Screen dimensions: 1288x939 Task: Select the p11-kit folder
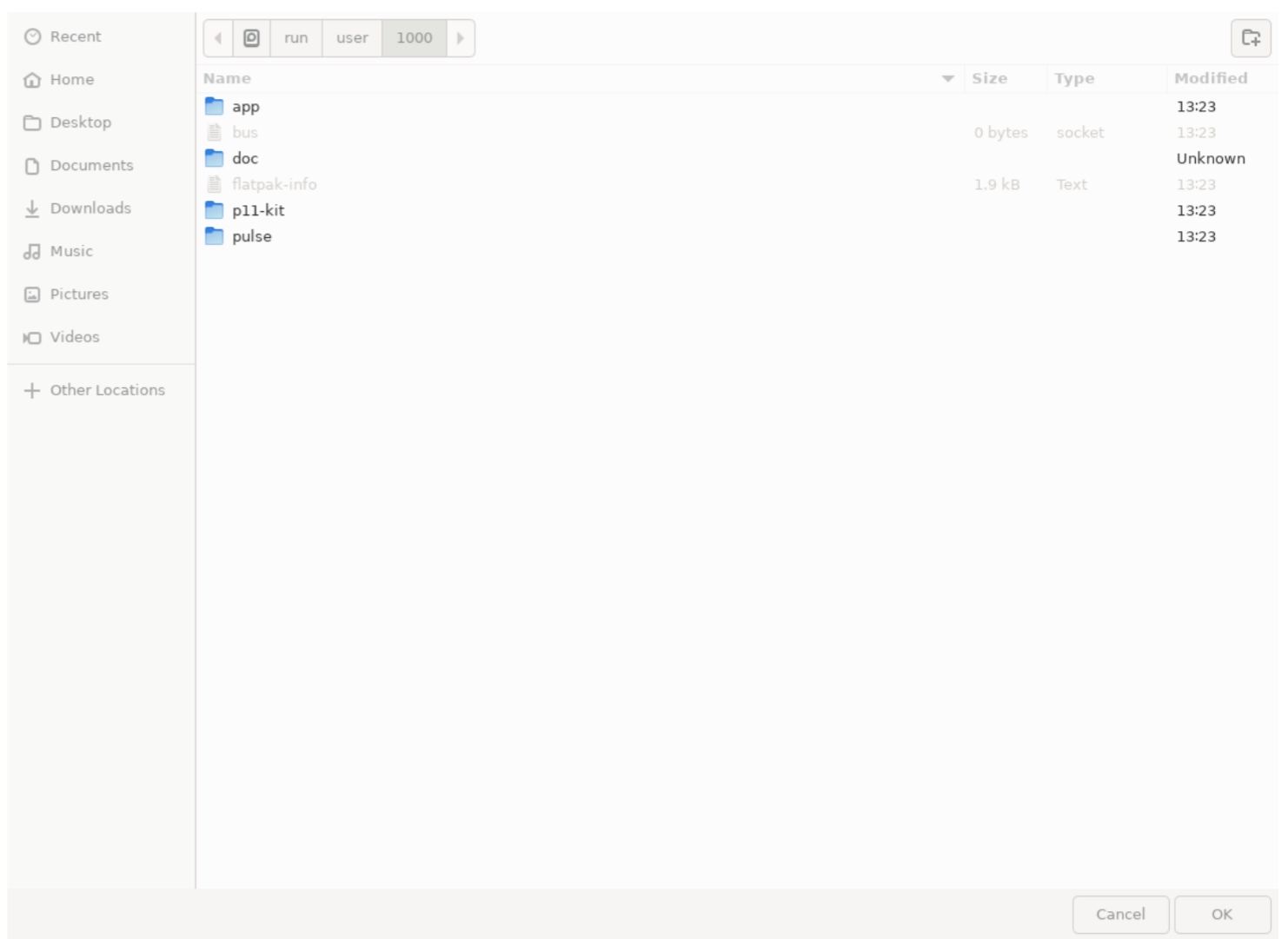tap(257, 210)
